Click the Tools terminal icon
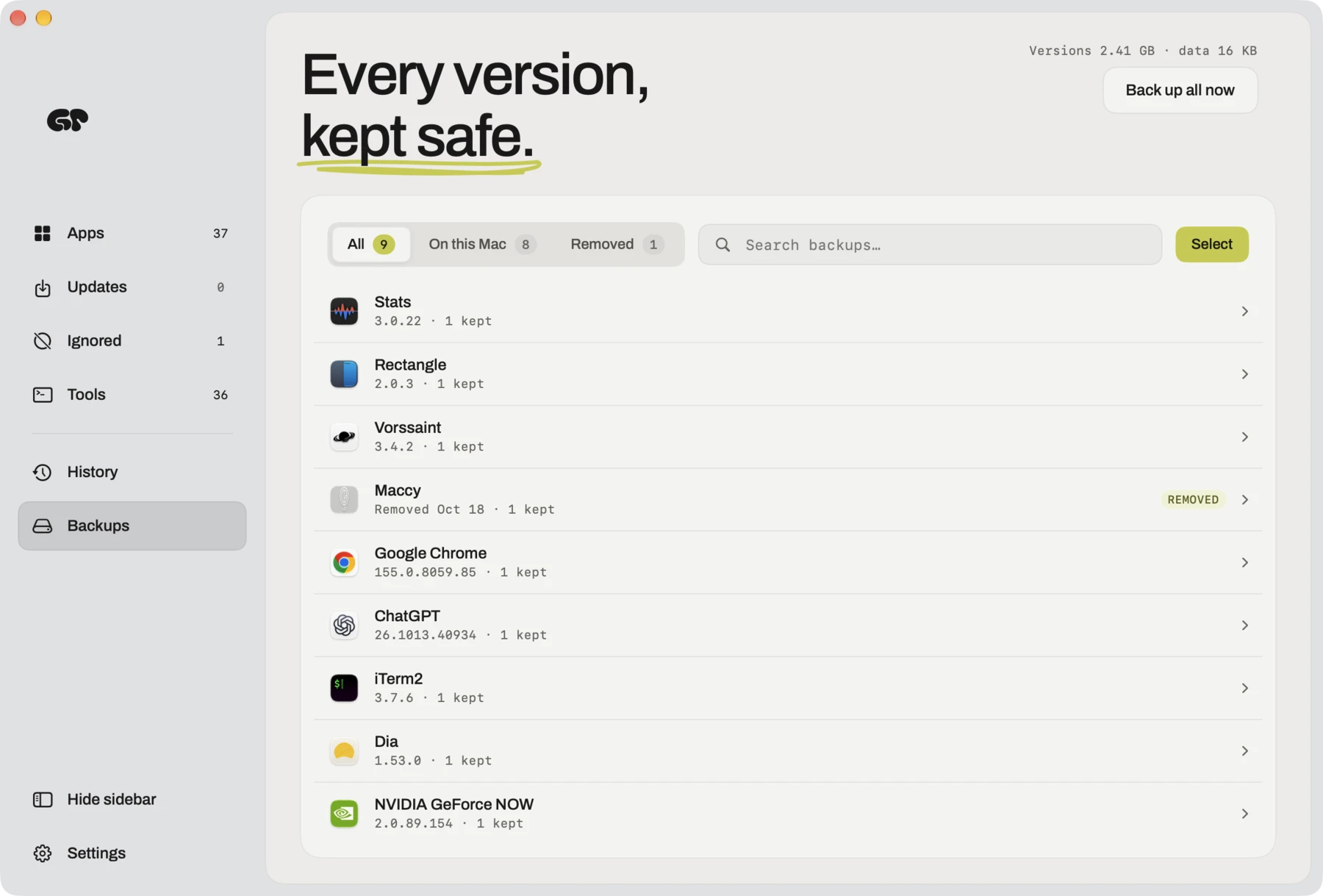Image resolution: width=1323 pixels, height=896 pixels. (43, 395)
